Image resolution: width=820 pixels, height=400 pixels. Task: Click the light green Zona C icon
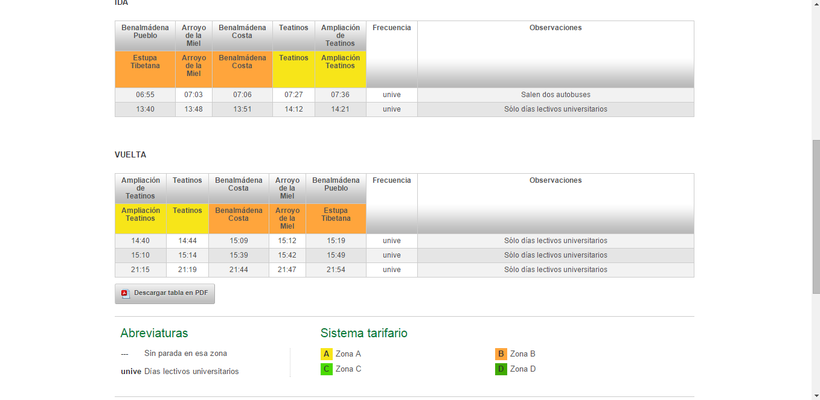pos(326,369)
